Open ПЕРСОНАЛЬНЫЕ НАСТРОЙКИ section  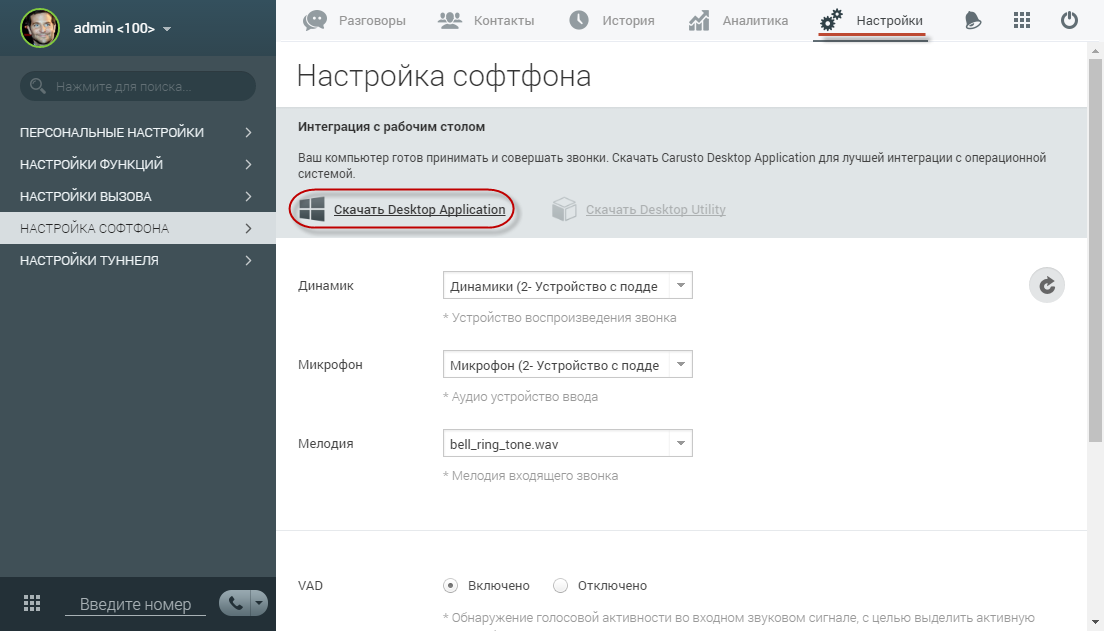pos(138,132)
